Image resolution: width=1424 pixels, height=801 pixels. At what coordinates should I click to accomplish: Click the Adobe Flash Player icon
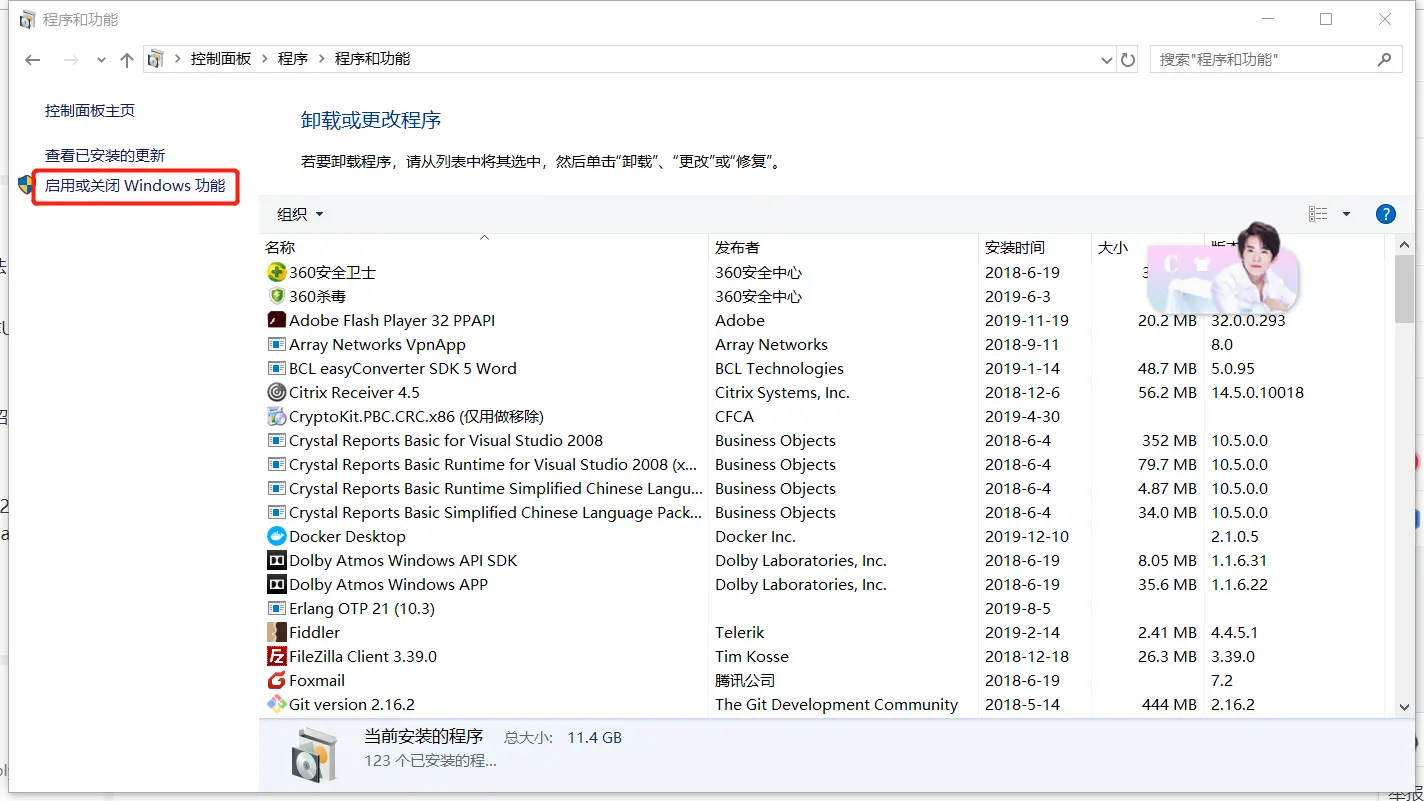click(277, 320)
